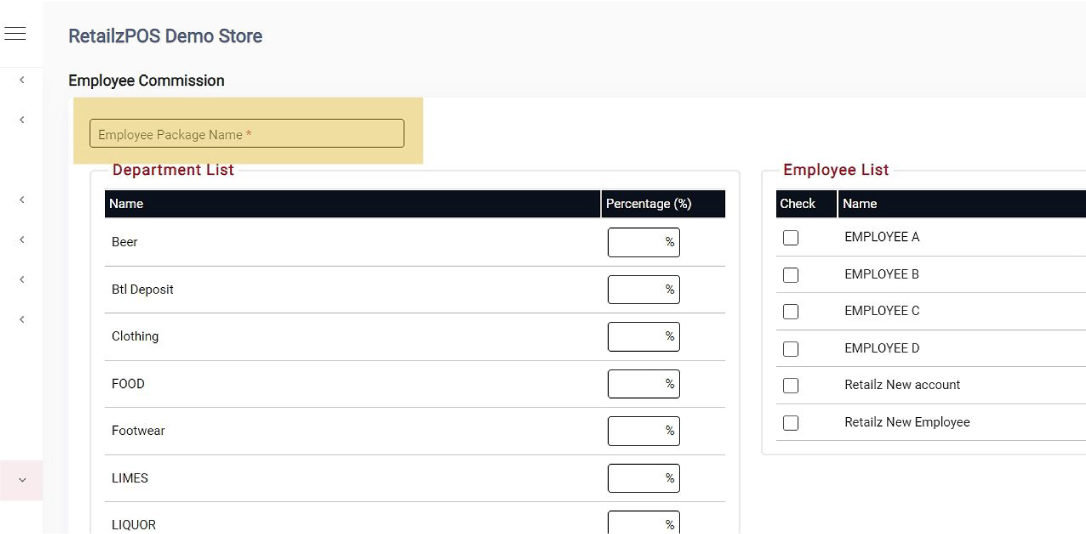
Task: Click the LIMES percentage input
Action: [x=642, y=478]
